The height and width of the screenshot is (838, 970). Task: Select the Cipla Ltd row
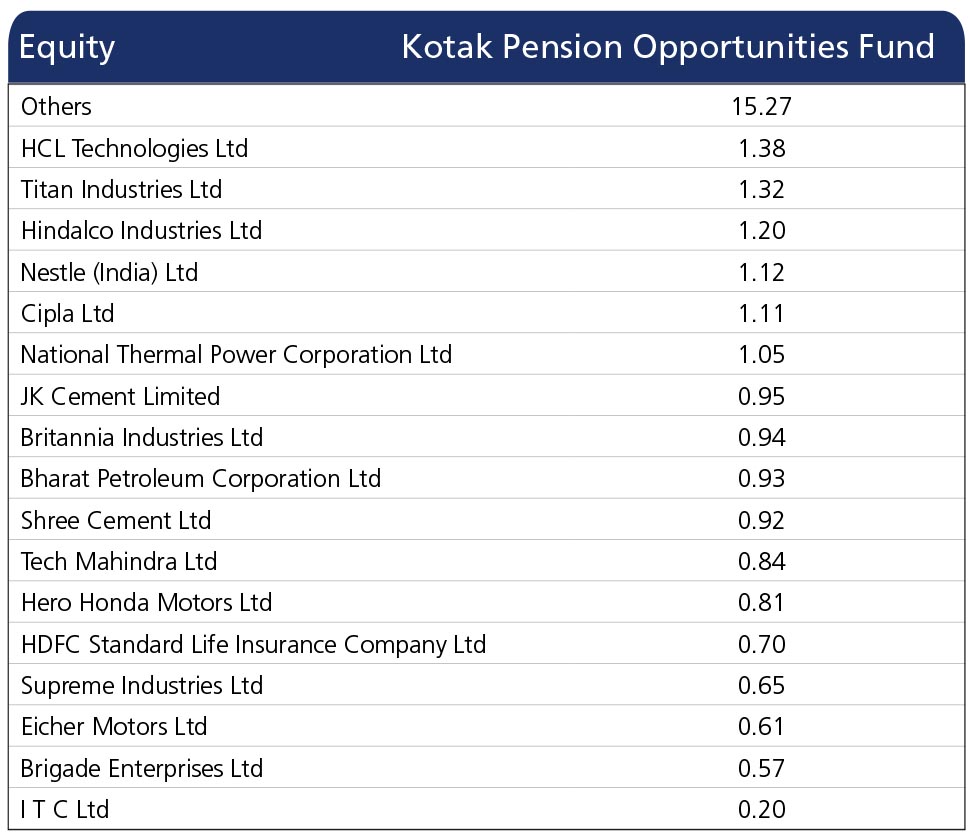point(486,313)
